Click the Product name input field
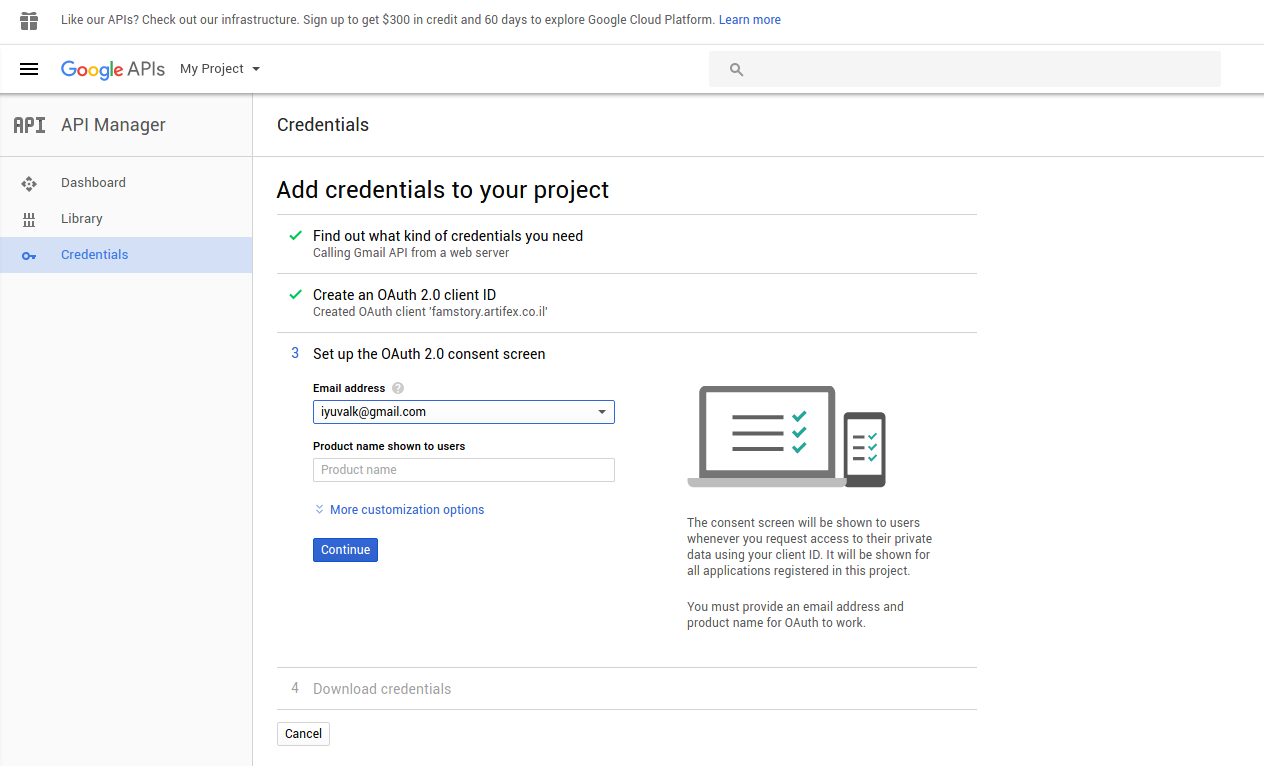 coord(464,470)
